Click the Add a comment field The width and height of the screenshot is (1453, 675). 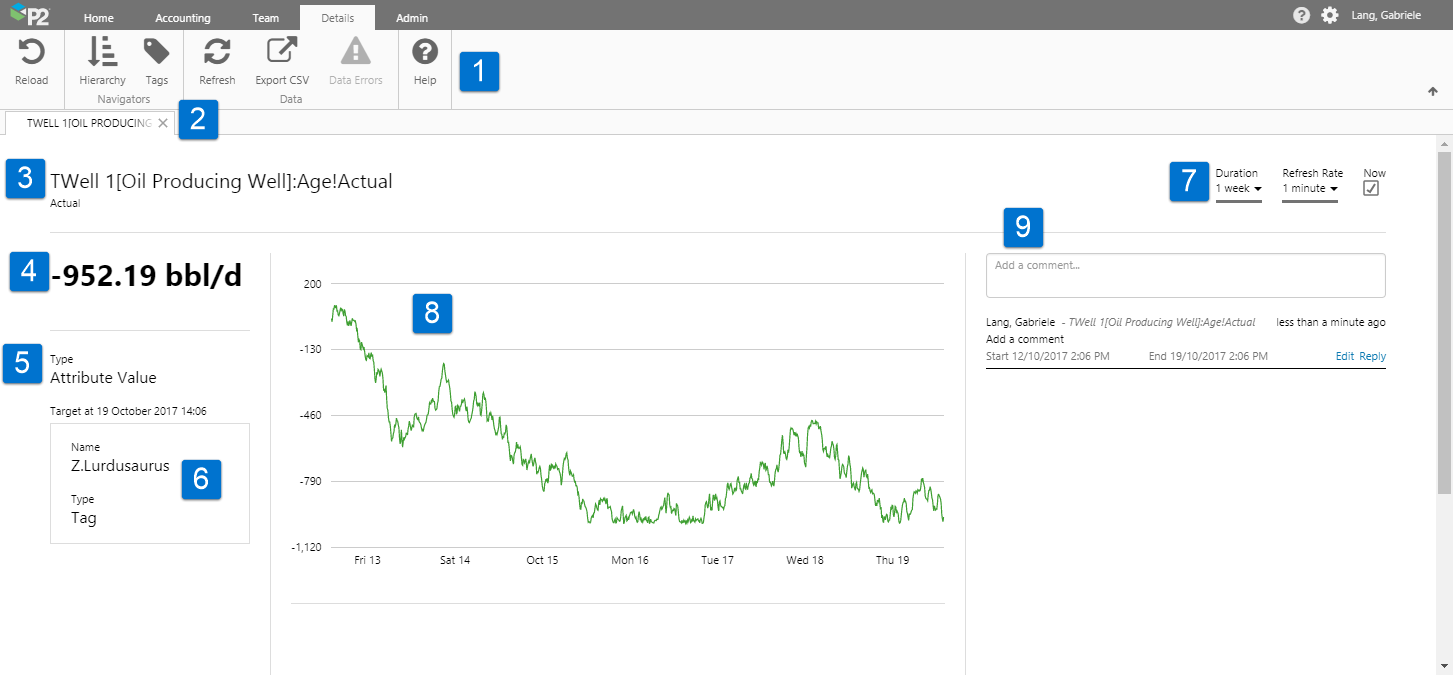tap(1185, 275)
